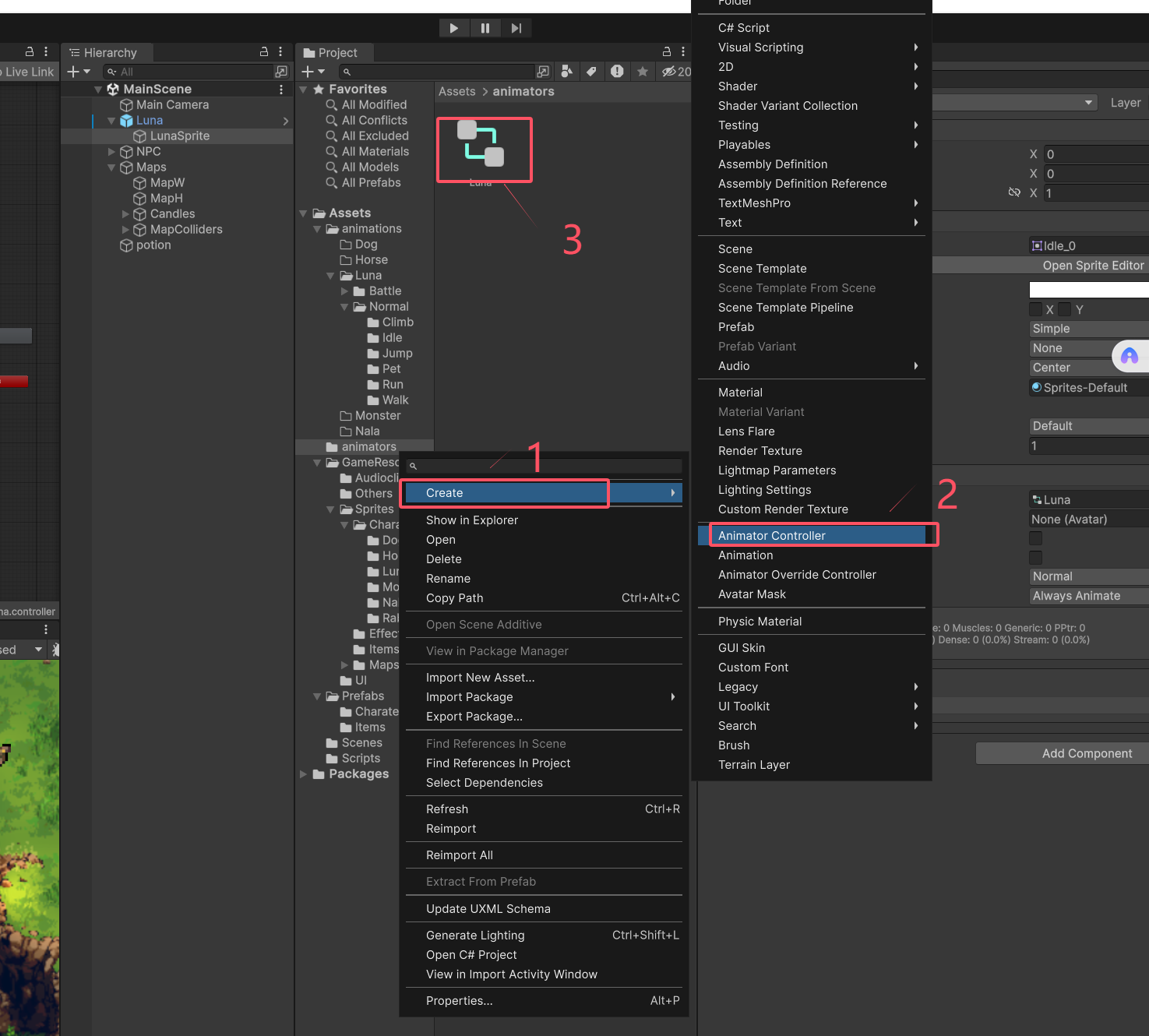1149x1036 pixels.
Task: Click the Search by Label tag icon
Action: (x=591, y=72)
